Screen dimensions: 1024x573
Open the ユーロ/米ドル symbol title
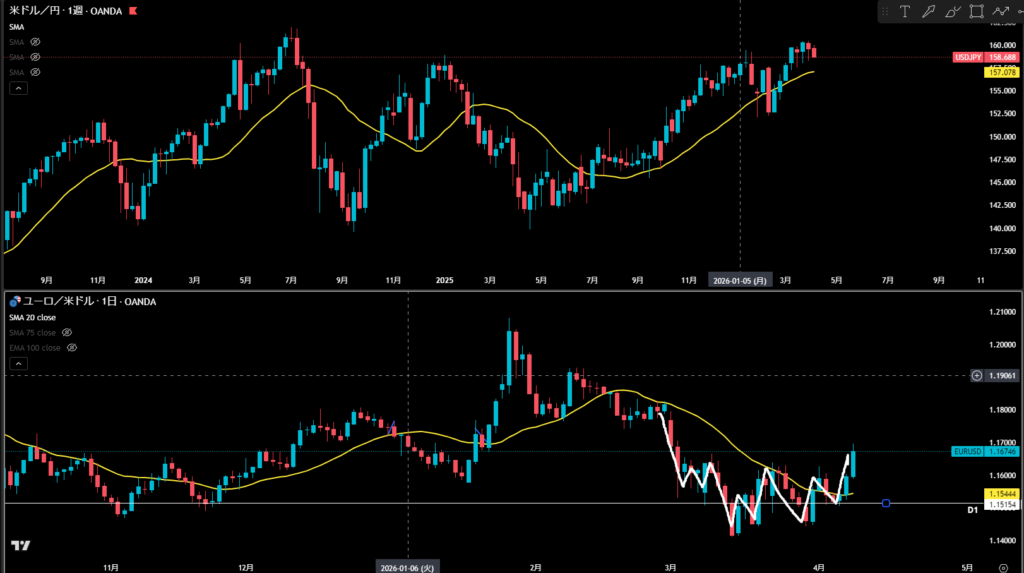click(x=52, y=301)
